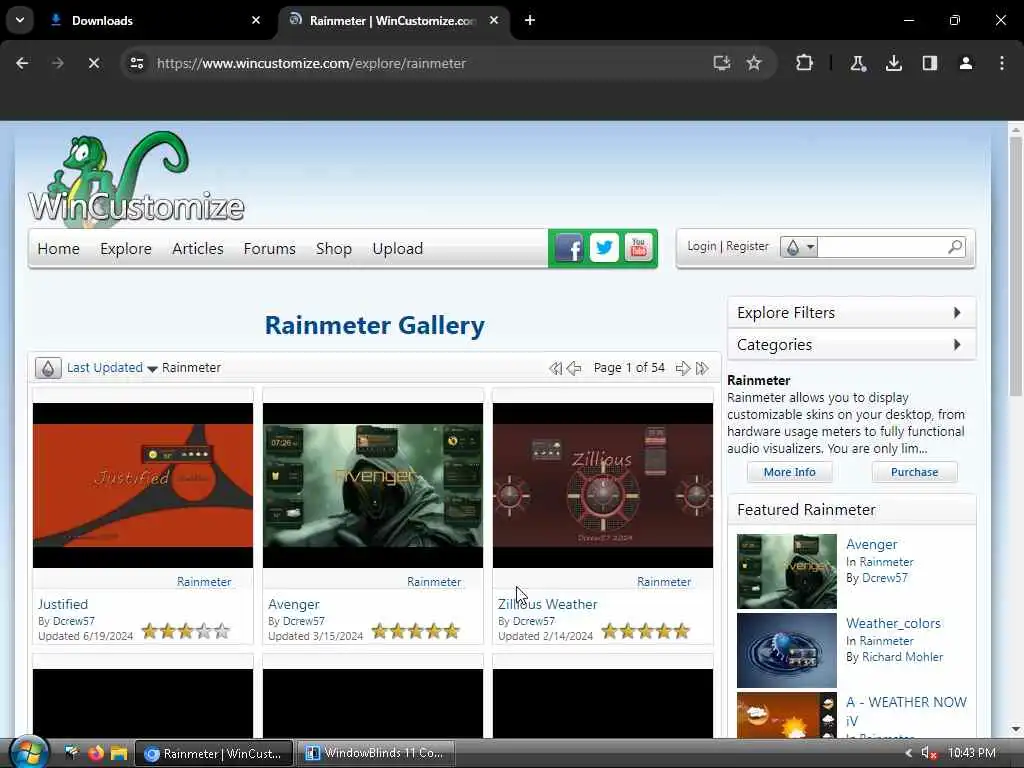Open the Explore menu item

tap(125, 249)
